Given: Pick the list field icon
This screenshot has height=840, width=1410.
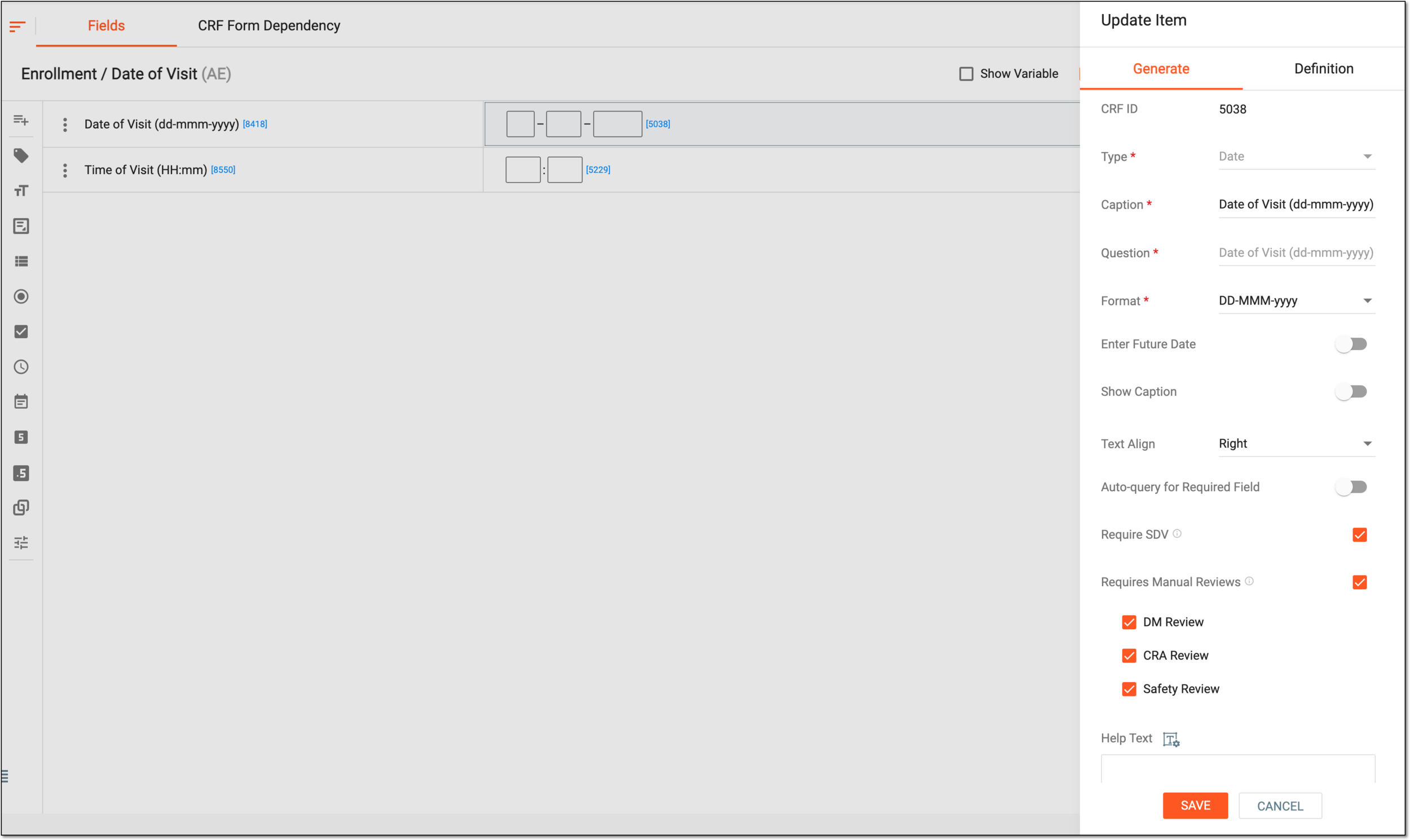Looking at the screenshot, I should (21, 262).
